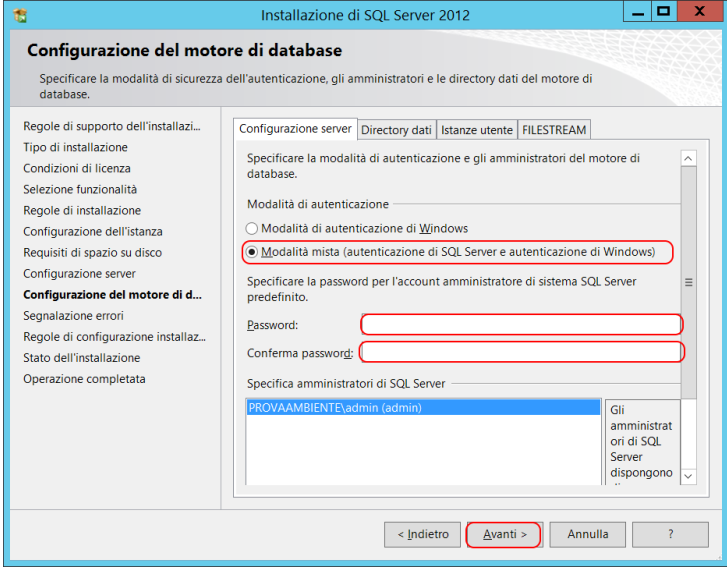
Task: Click the Conferma password input field
Action: 522,352
